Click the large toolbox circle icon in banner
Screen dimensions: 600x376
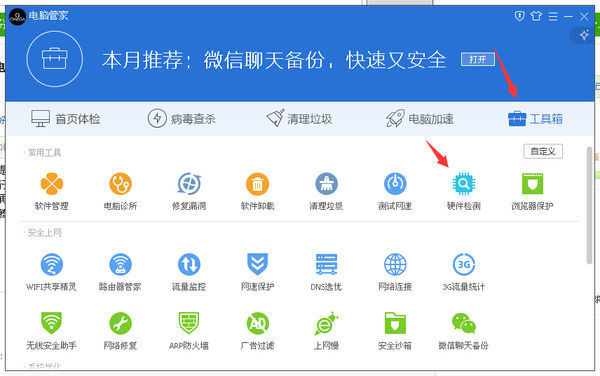tap(55, 59)
